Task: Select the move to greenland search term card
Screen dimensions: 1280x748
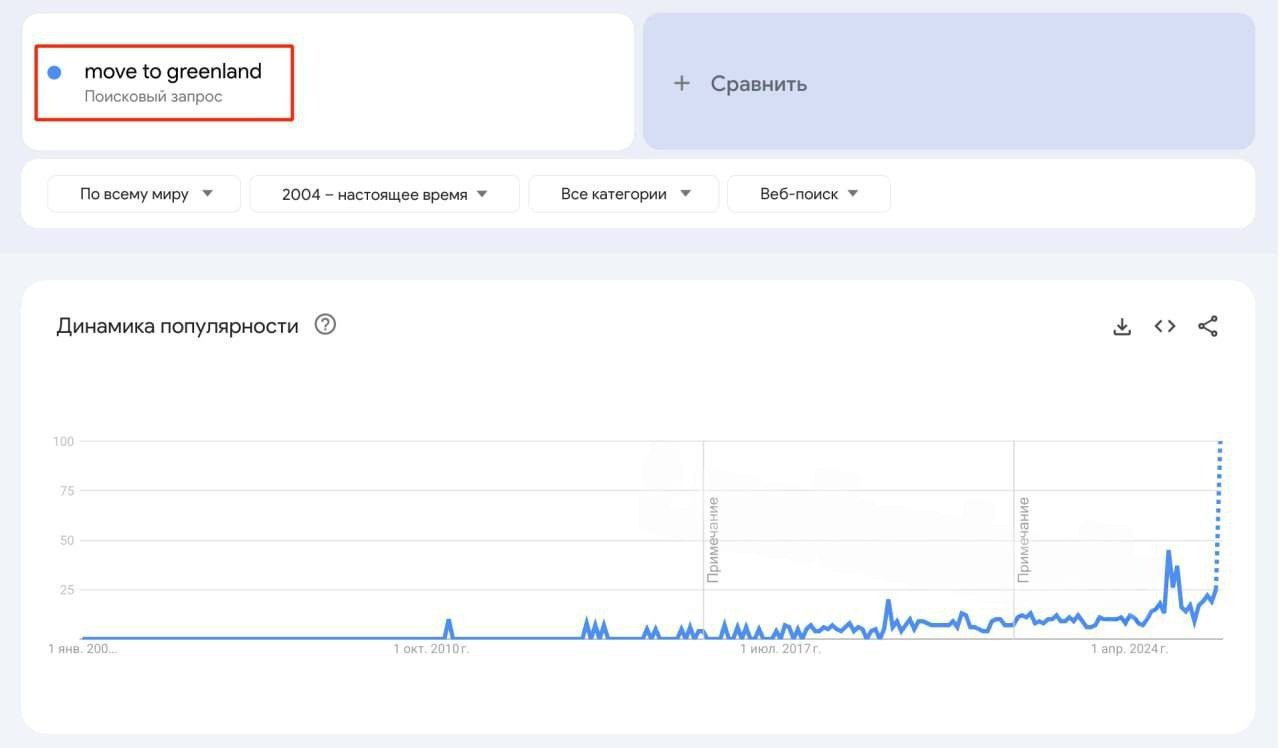Action: coord(163,82)
